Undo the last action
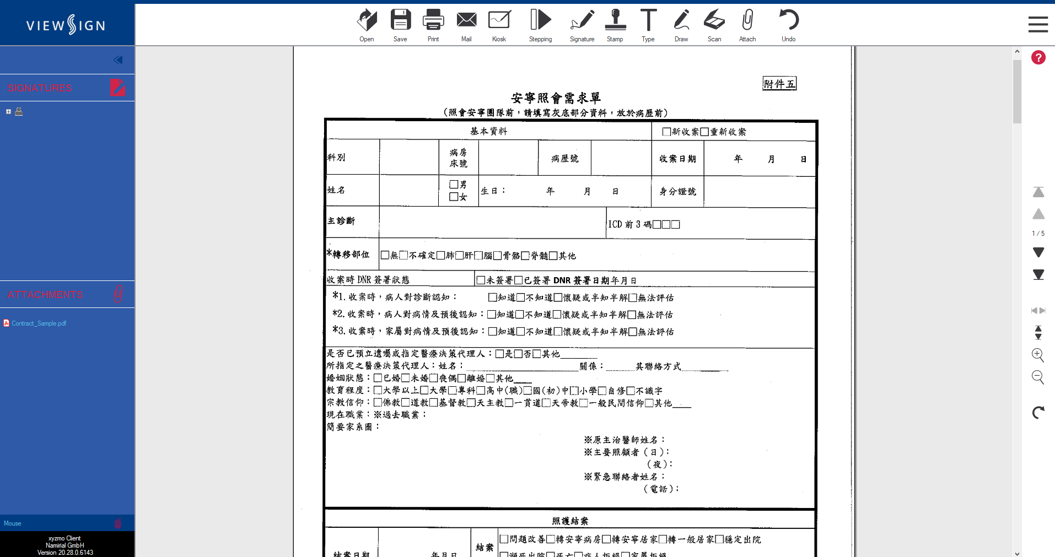Image resolution: width=1055 pixels, height=557 pixels. pos(789,26)
